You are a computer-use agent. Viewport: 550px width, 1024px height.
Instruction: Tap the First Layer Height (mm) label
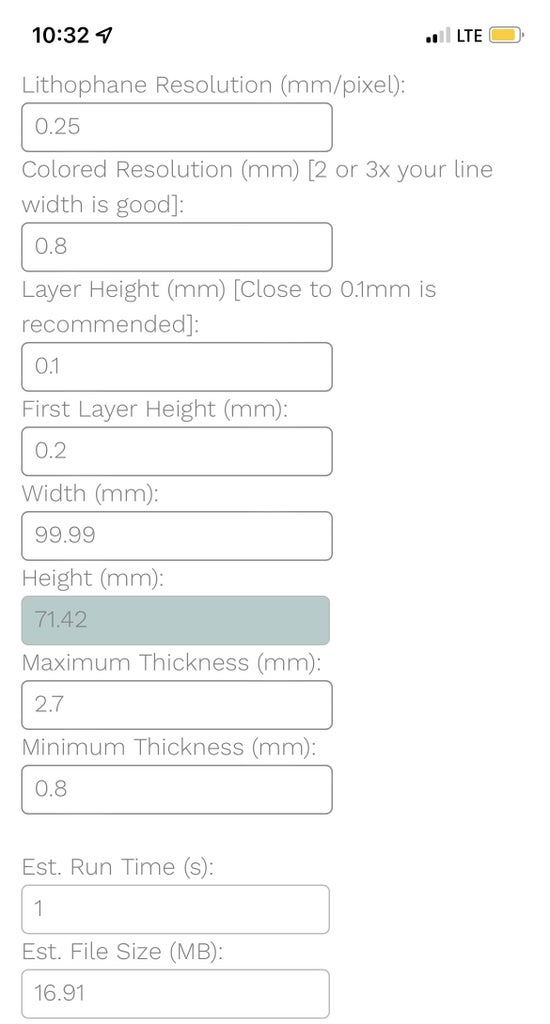(155, 409)
